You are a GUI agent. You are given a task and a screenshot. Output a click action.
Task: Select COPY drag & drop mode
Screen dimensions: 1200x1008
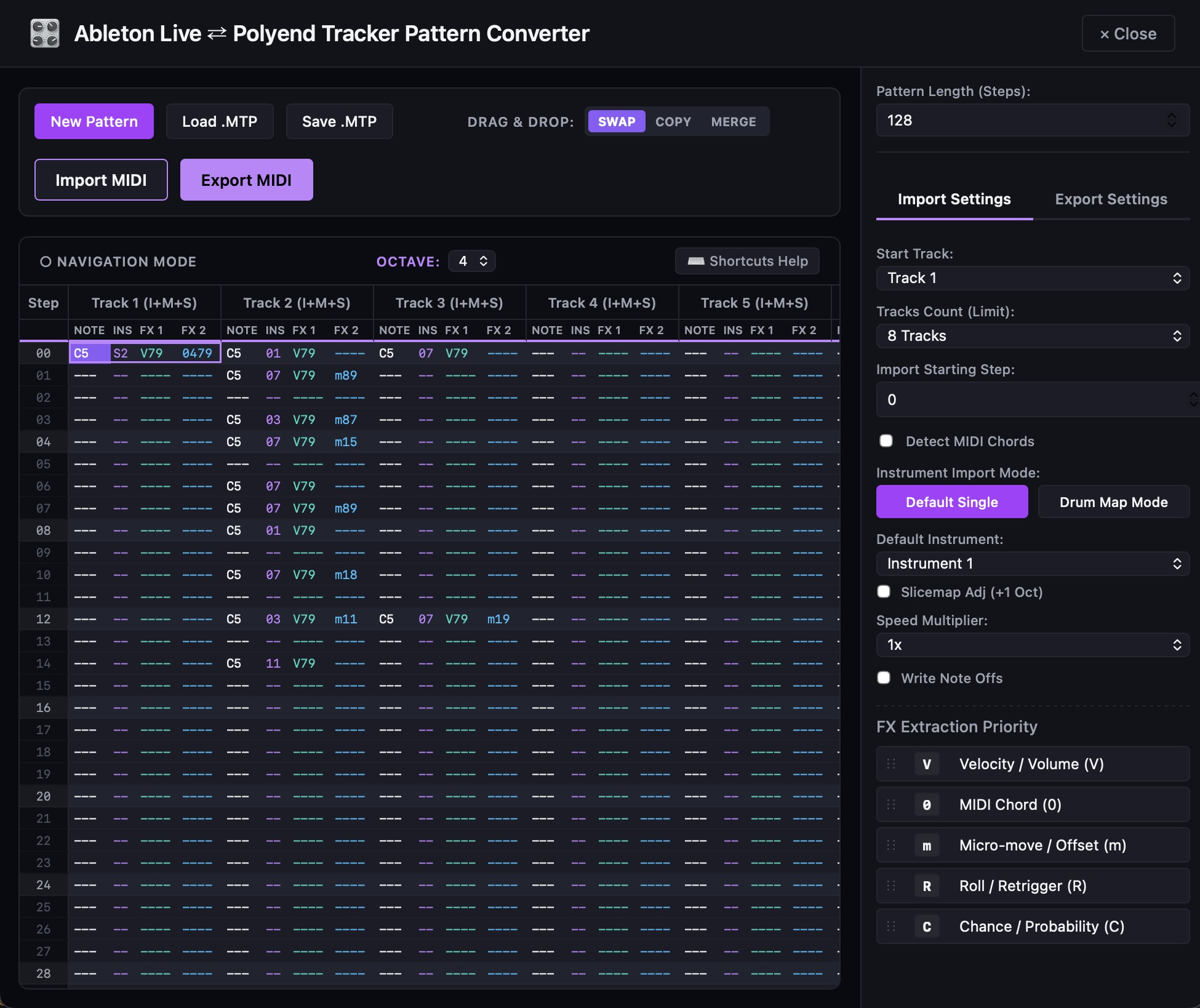(673, 121)
